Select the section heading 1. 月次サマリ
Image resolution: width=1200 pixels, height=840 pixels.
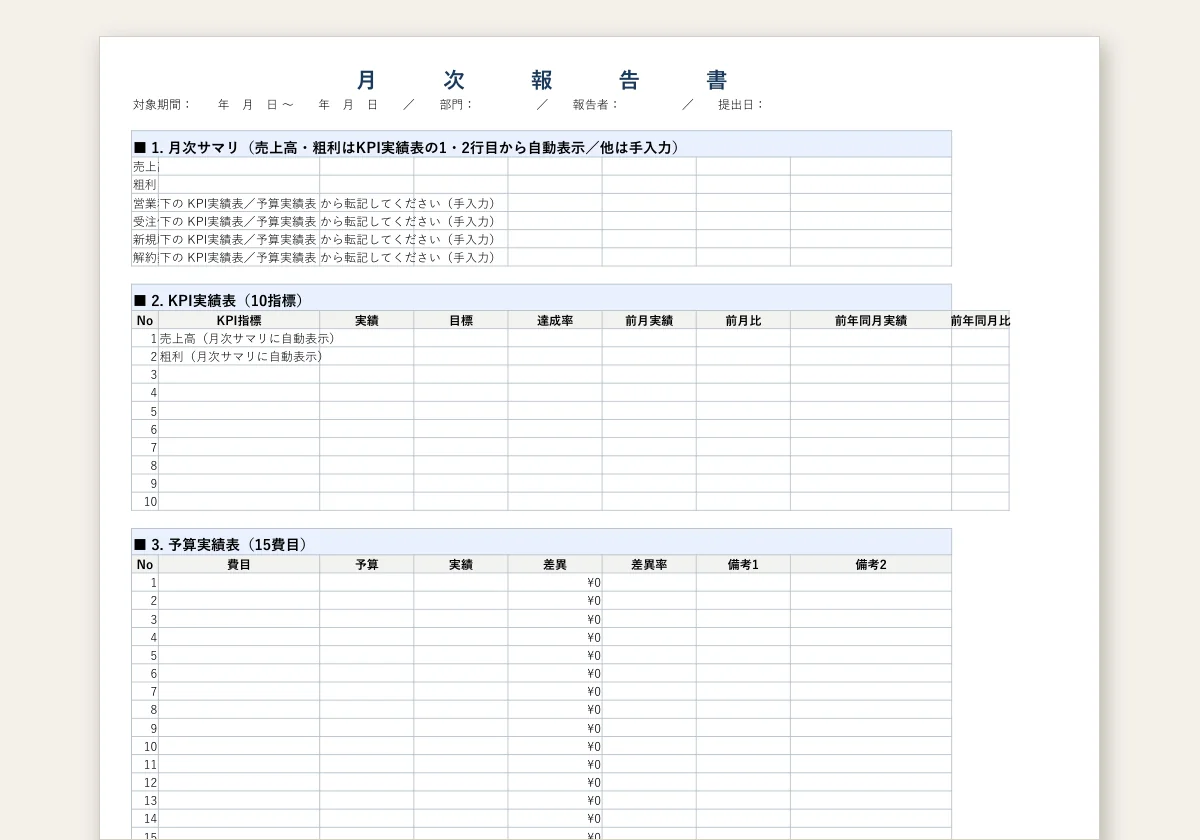point(407,147)
